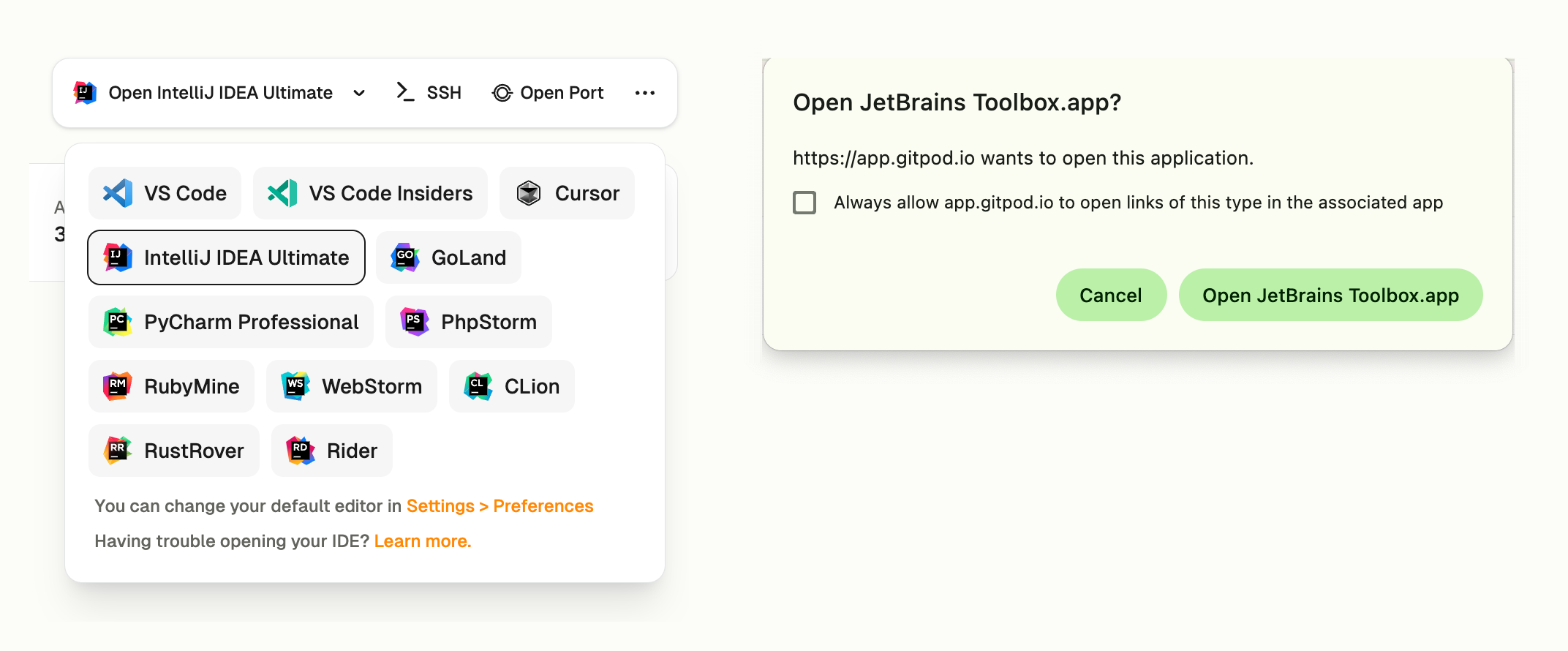Click the Open Port button
This screenshot has width=1568, height=651.
point(548,93)
